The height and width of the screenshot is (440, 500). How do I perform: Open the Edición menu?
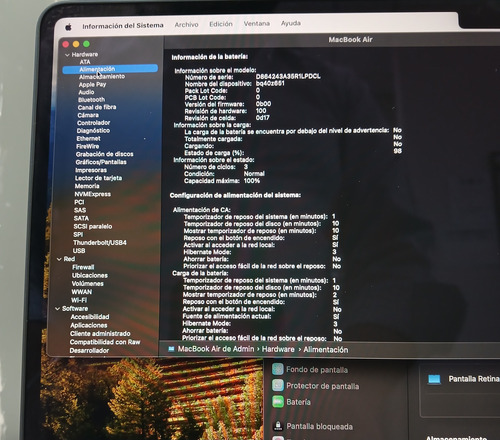[221, 24]
